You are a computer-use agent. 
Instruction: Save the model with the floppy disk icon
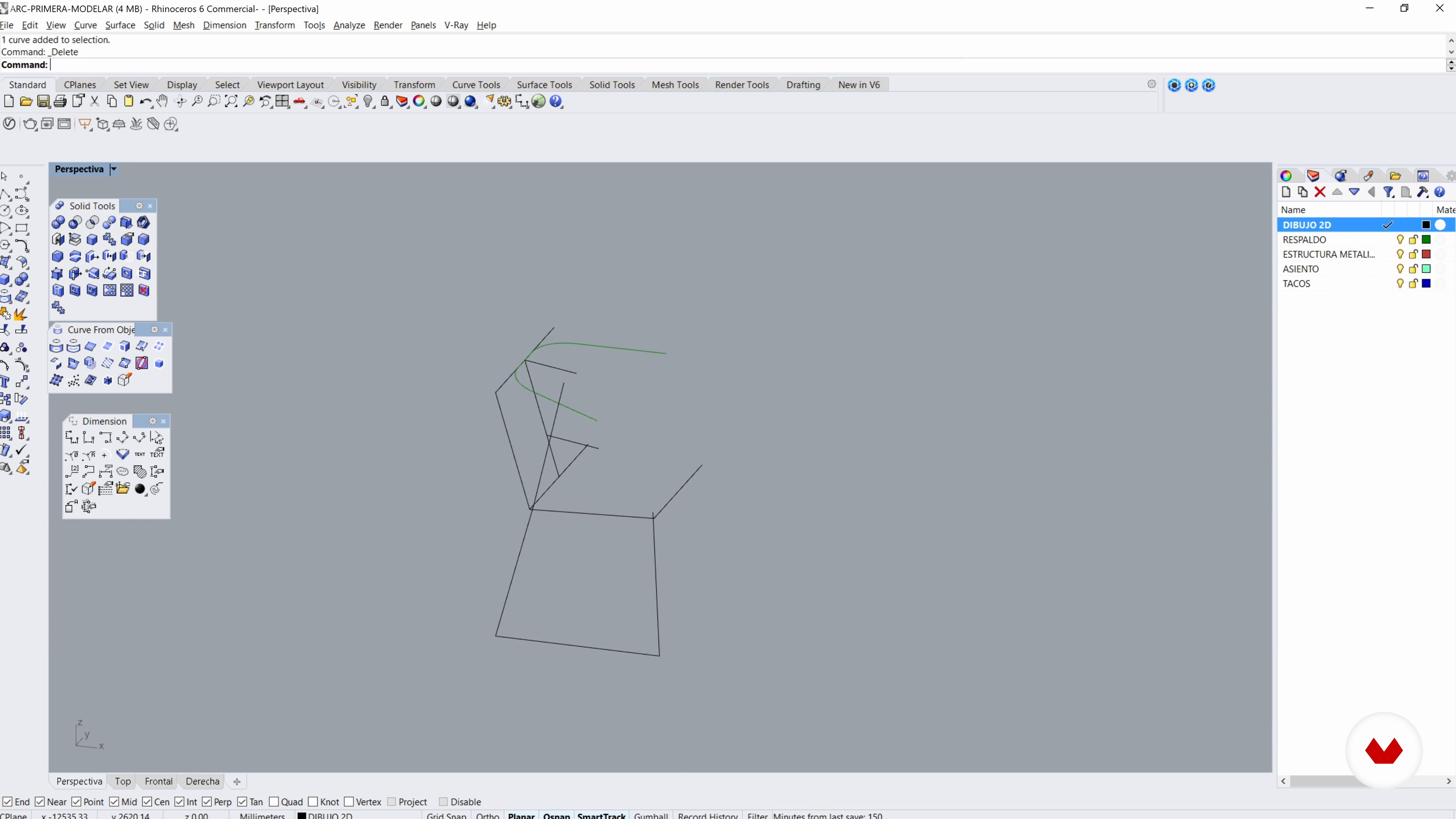tap(43, 101)
